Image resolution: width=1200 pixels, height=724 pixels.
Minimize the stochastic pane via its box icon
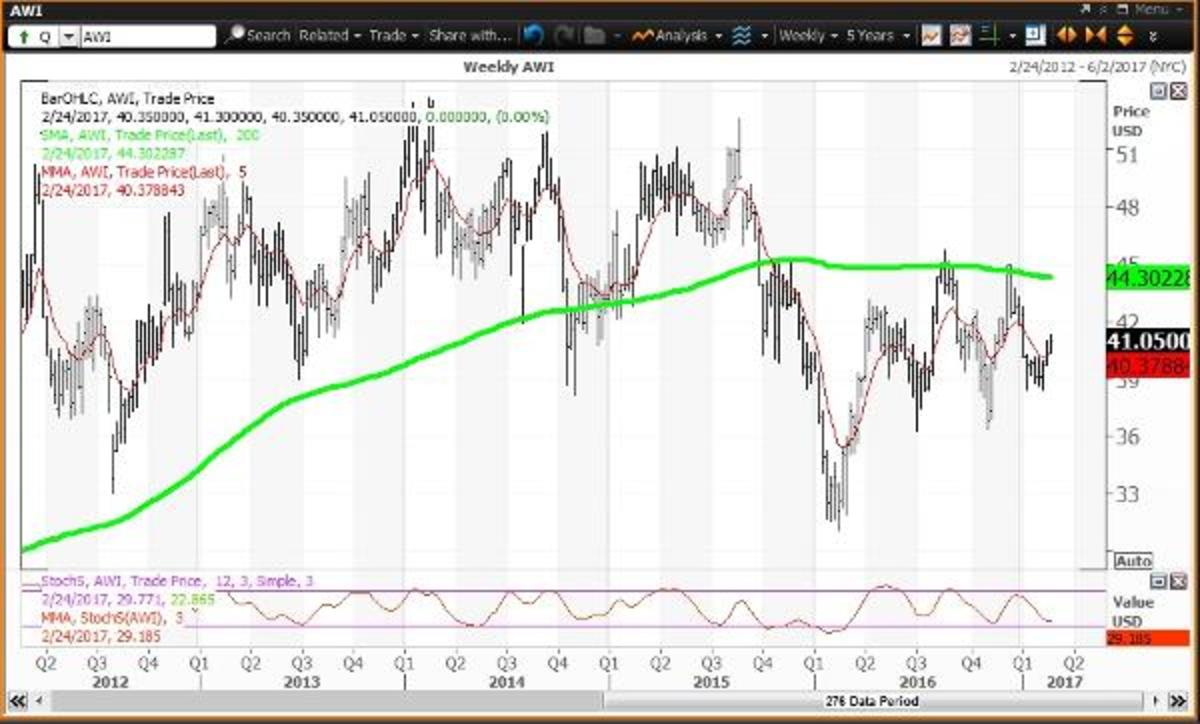pyautogui.click(x=1156, y=581)
